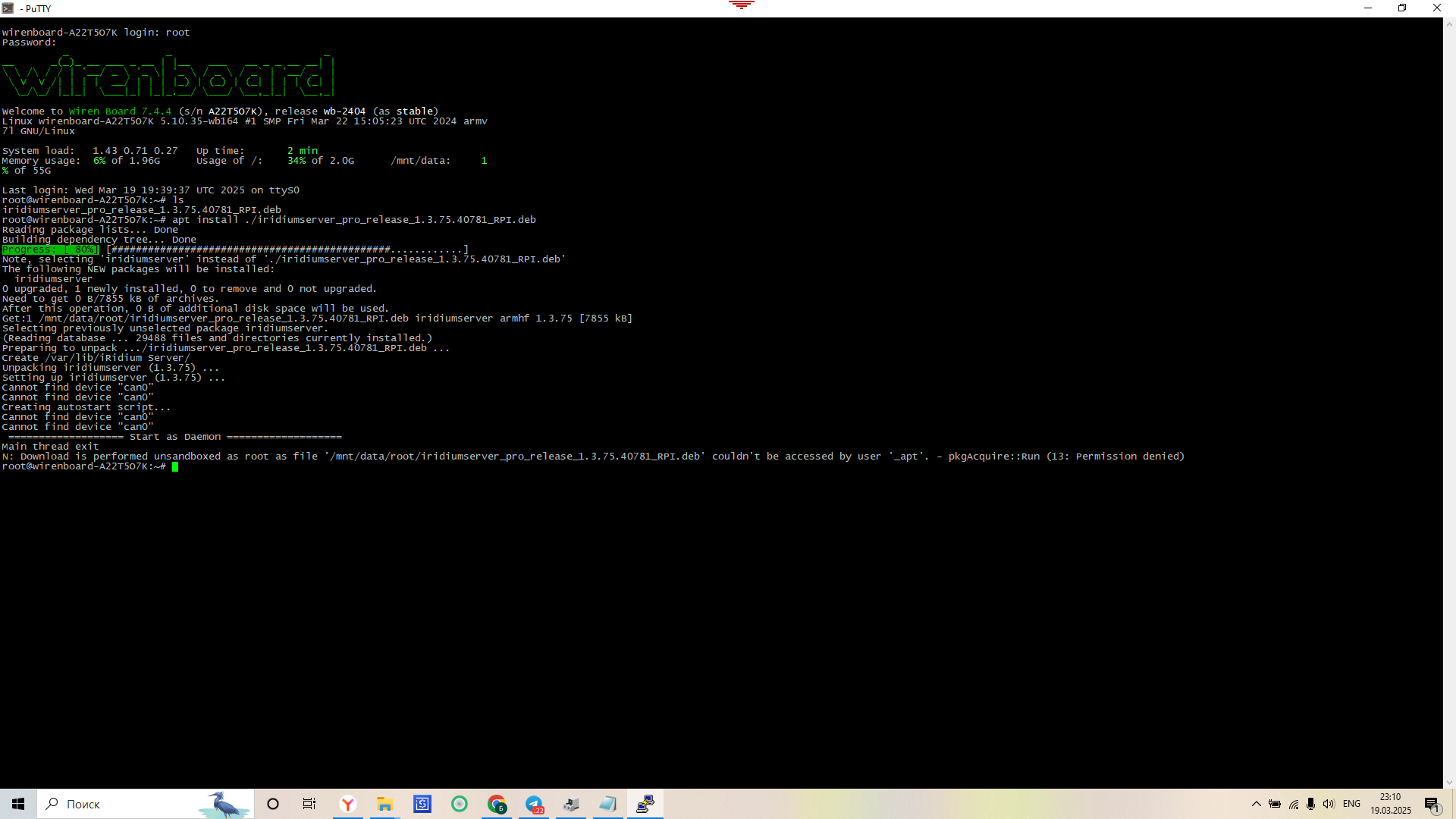The image size is (1456, 819).
Task: Check battery status in system tray
Action: (1275, 804)
